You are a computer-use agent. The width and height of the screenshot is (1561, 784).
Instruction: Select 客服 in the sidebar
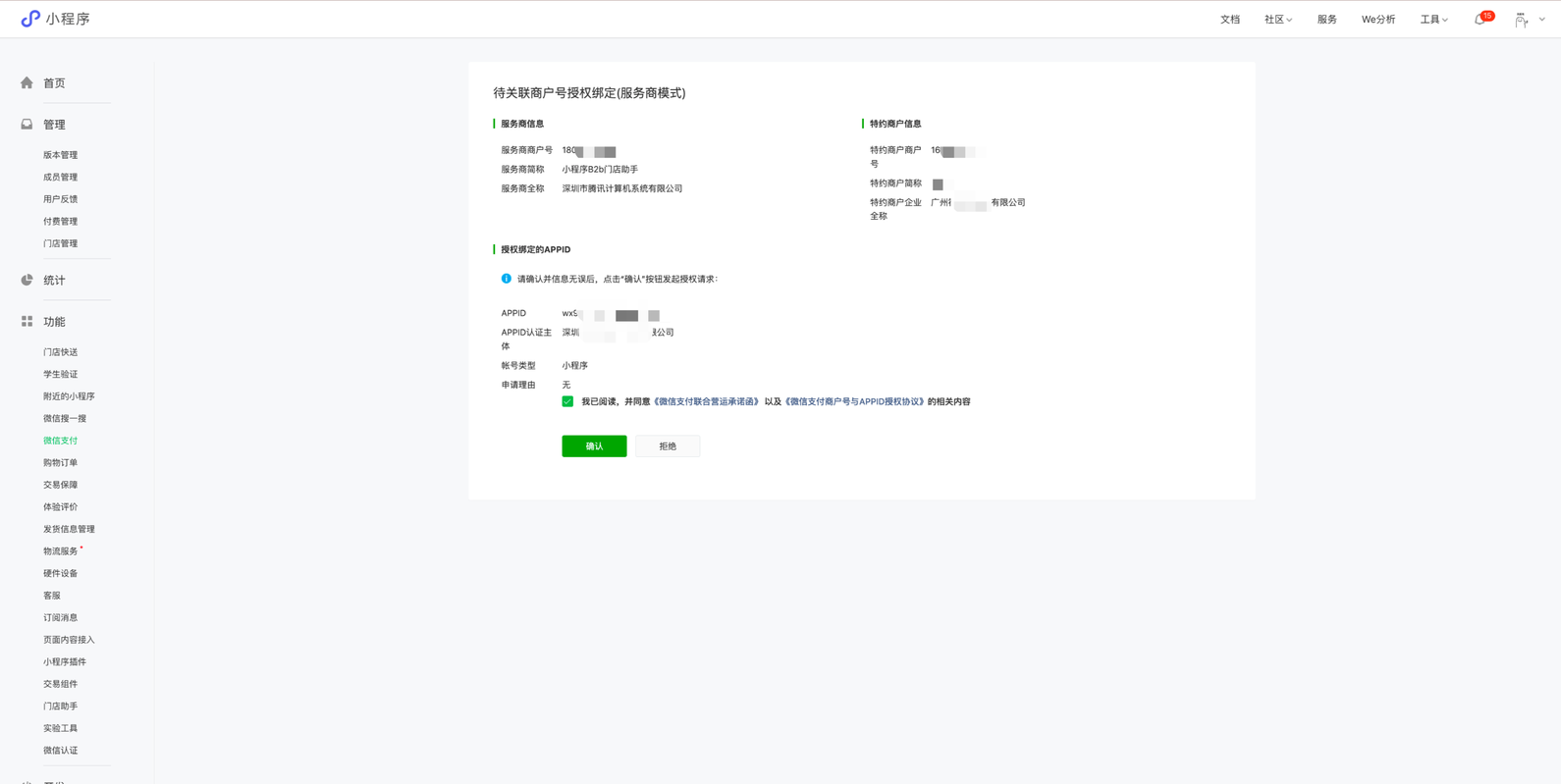click(x=51, y=596)
